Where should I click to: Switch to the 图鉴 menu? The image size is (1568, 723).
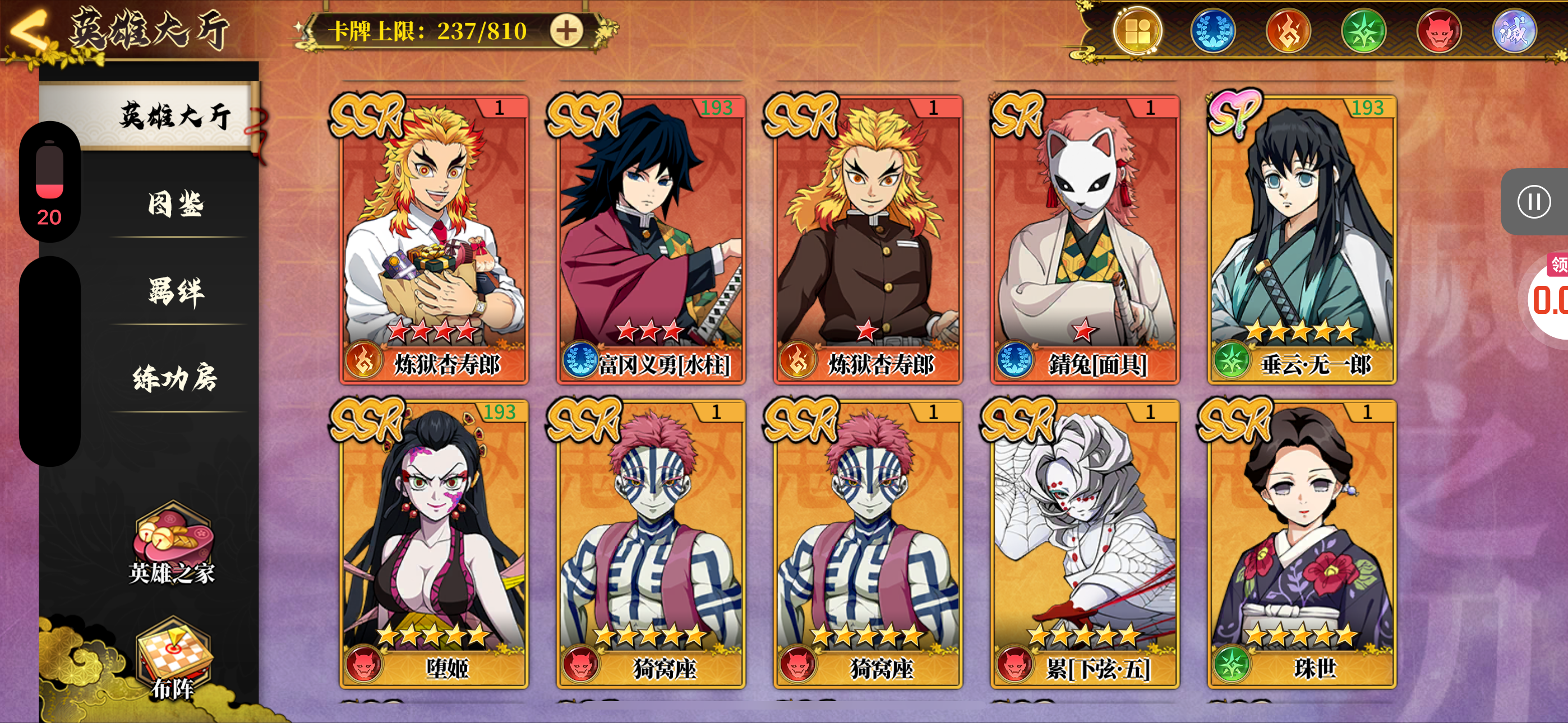click(176, 204)
